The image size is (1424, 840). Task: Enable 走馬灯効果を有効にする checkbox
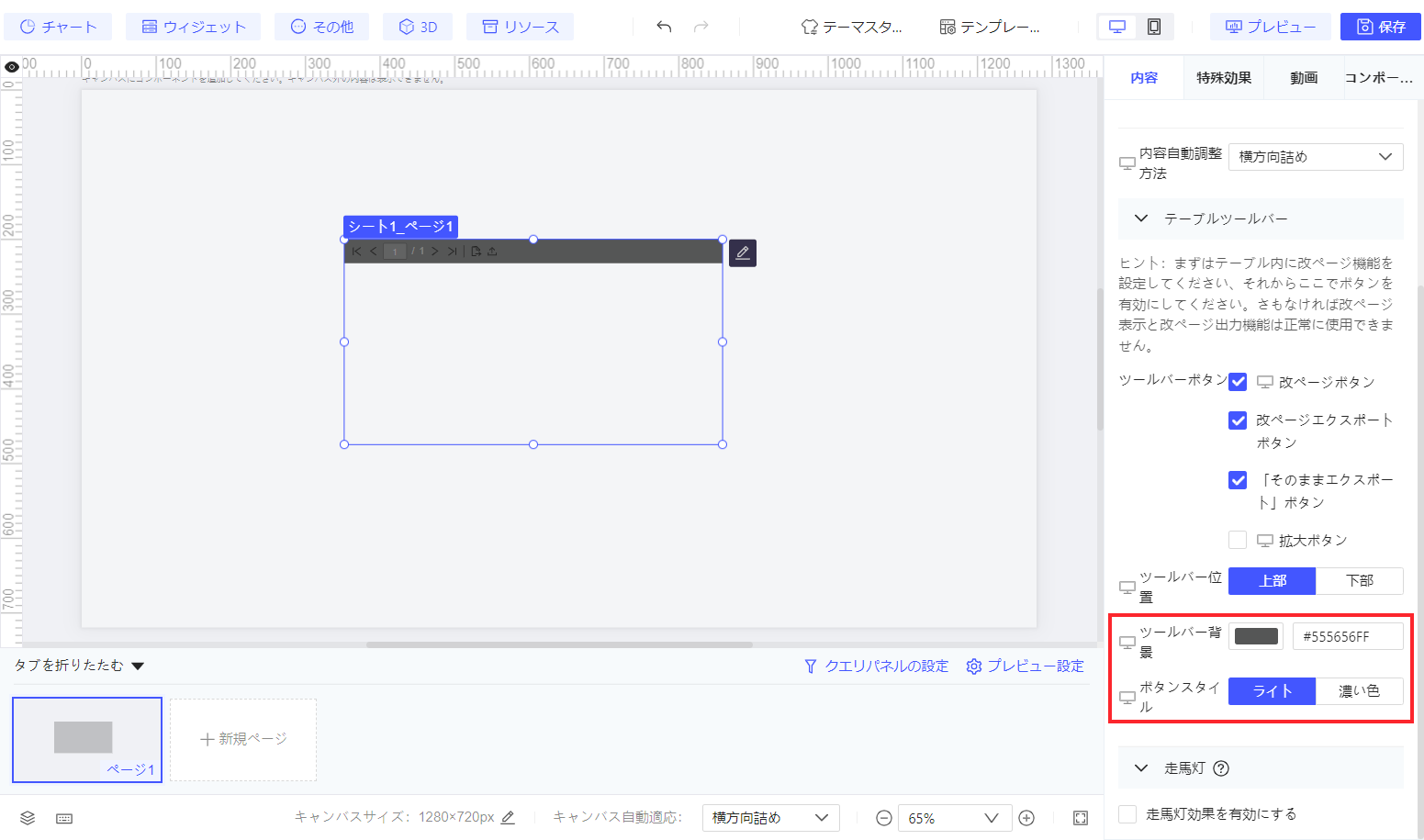(x=1127, y=813)
